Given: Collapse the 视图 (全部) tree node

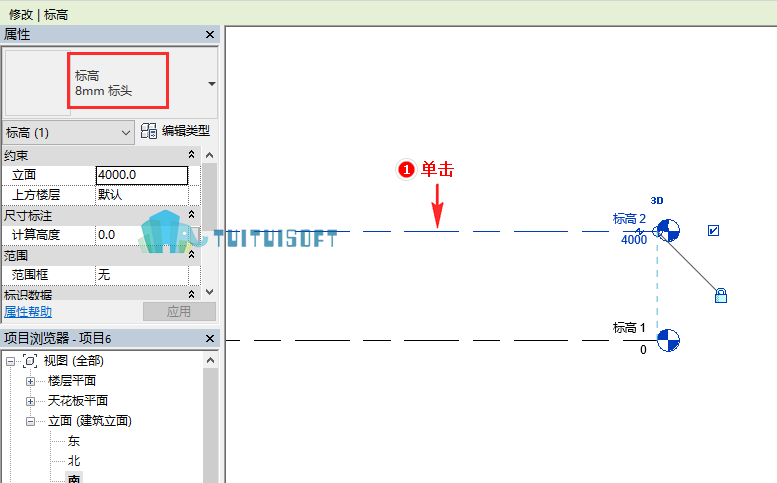Looking at the screenshot, I should pyautogui.click(x=10, y=362).
